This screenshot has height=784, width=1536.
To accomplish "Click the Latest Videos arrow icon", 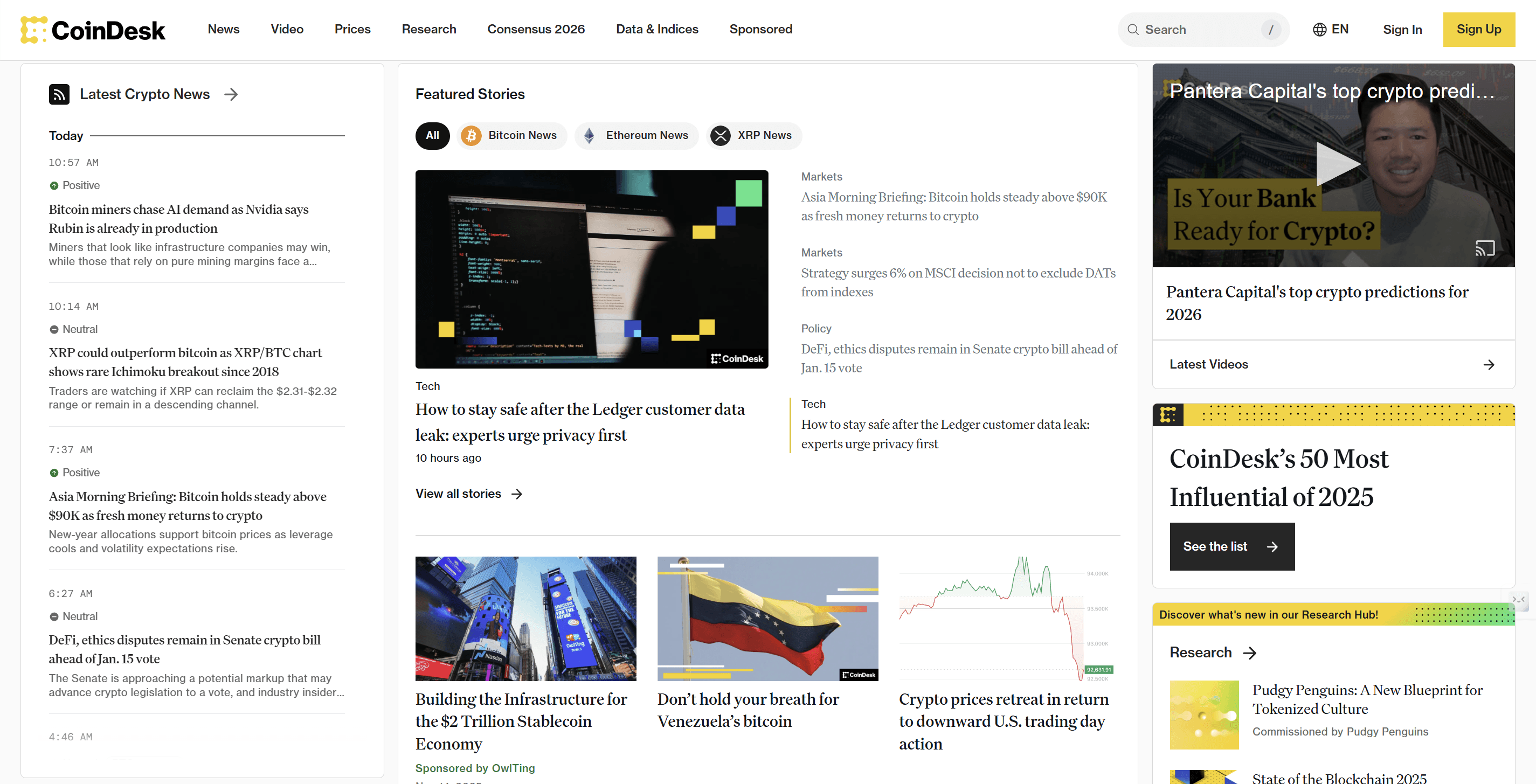I will [x=1488, y=364].
